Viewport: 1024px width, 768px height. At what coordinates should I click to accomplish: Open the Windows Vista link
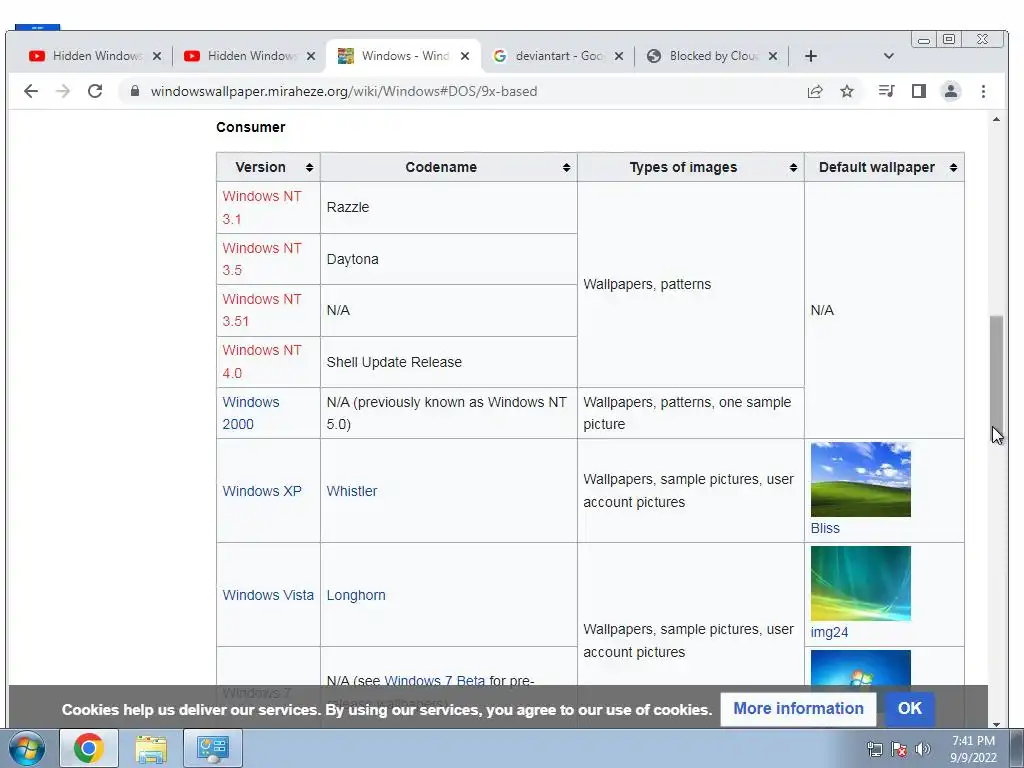268,595
